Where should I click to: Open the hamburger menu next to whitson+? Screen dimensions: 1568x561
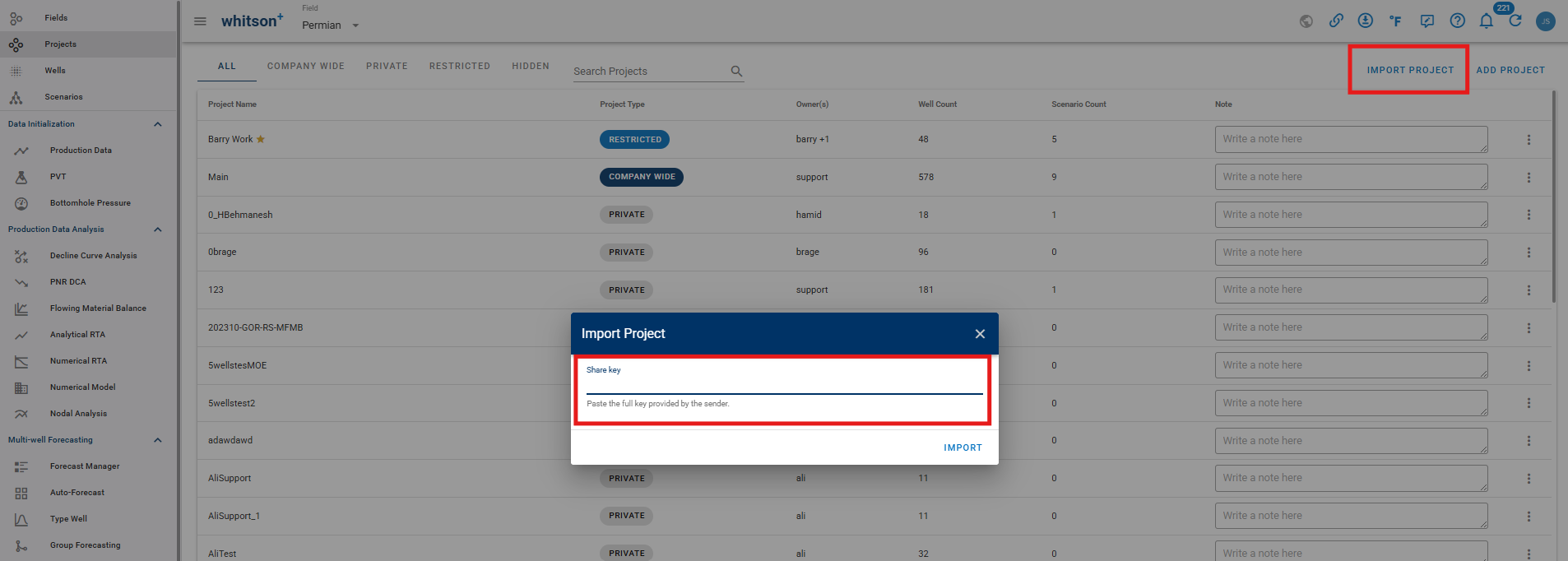pyautogui.click(x=200, y=21)
